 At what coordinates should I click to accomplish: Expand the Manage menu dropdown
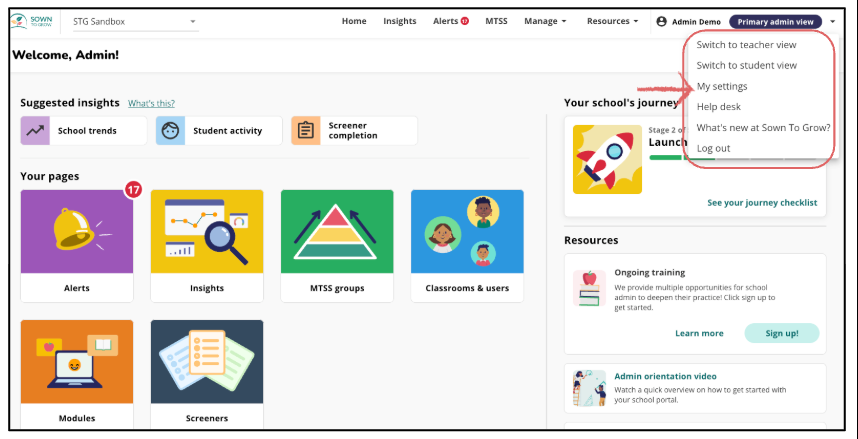pyautogui.click(x=545, y=21)
